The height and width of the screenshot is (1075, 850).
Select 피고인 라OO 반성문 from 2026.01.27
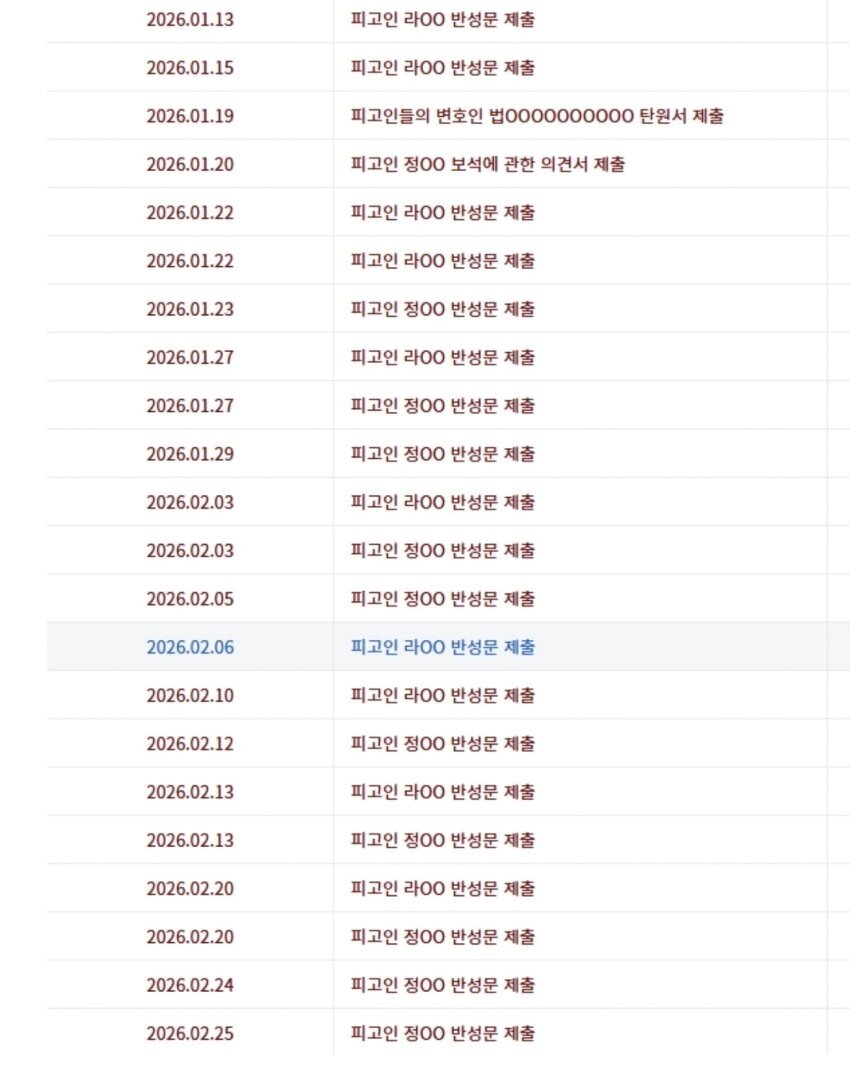click(442, 357)
